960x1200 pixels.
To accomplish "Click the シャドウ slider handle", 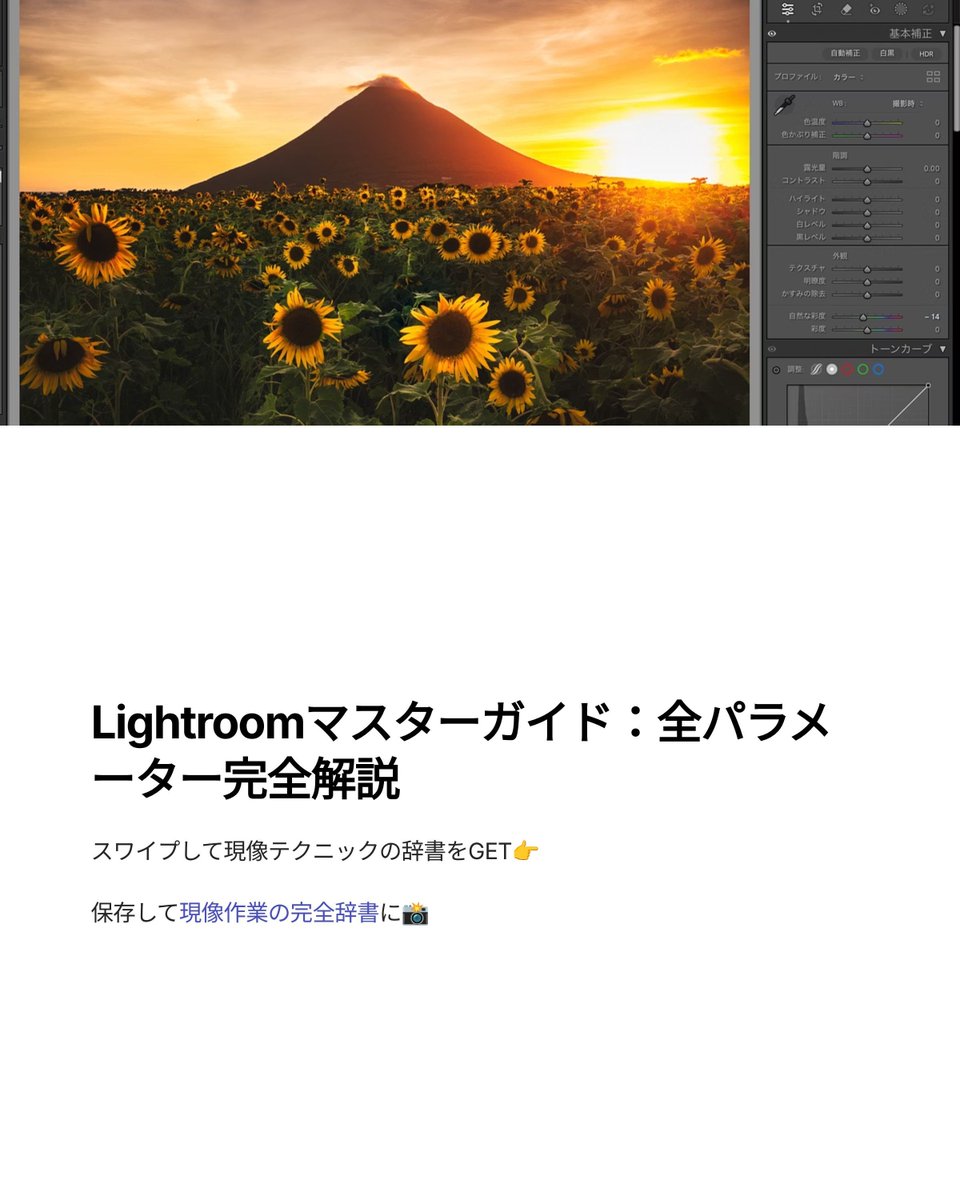I will pyautogui.click(x=867, y=213).
